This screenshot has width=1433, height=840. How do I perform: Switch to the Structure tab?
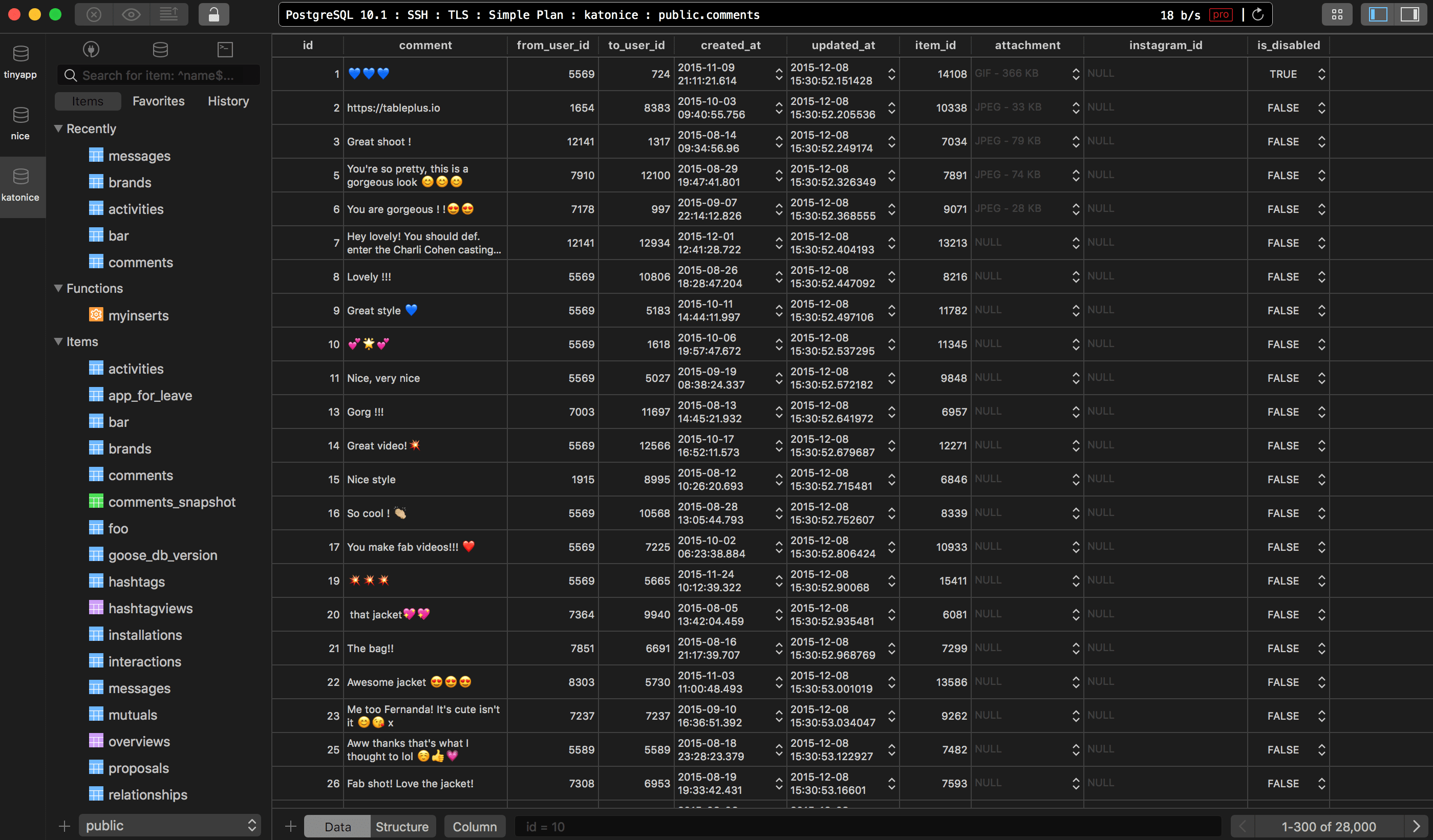click(x=401, y=826)
